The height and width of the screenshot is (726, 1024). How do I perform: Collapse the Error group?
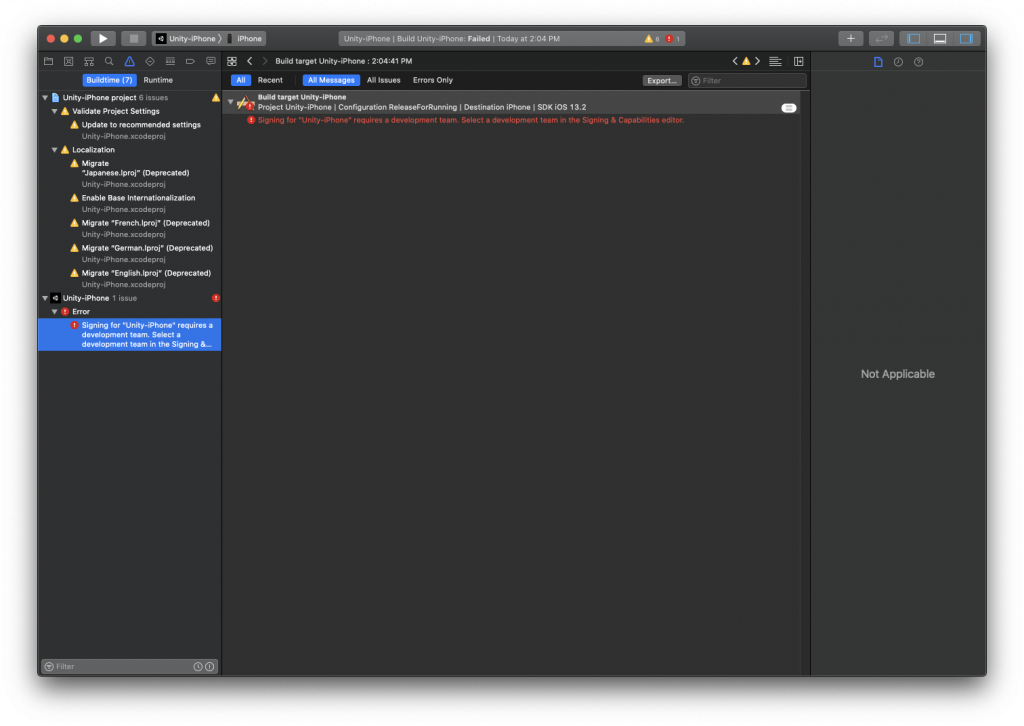pyautogui.click(x=55, y=312)
